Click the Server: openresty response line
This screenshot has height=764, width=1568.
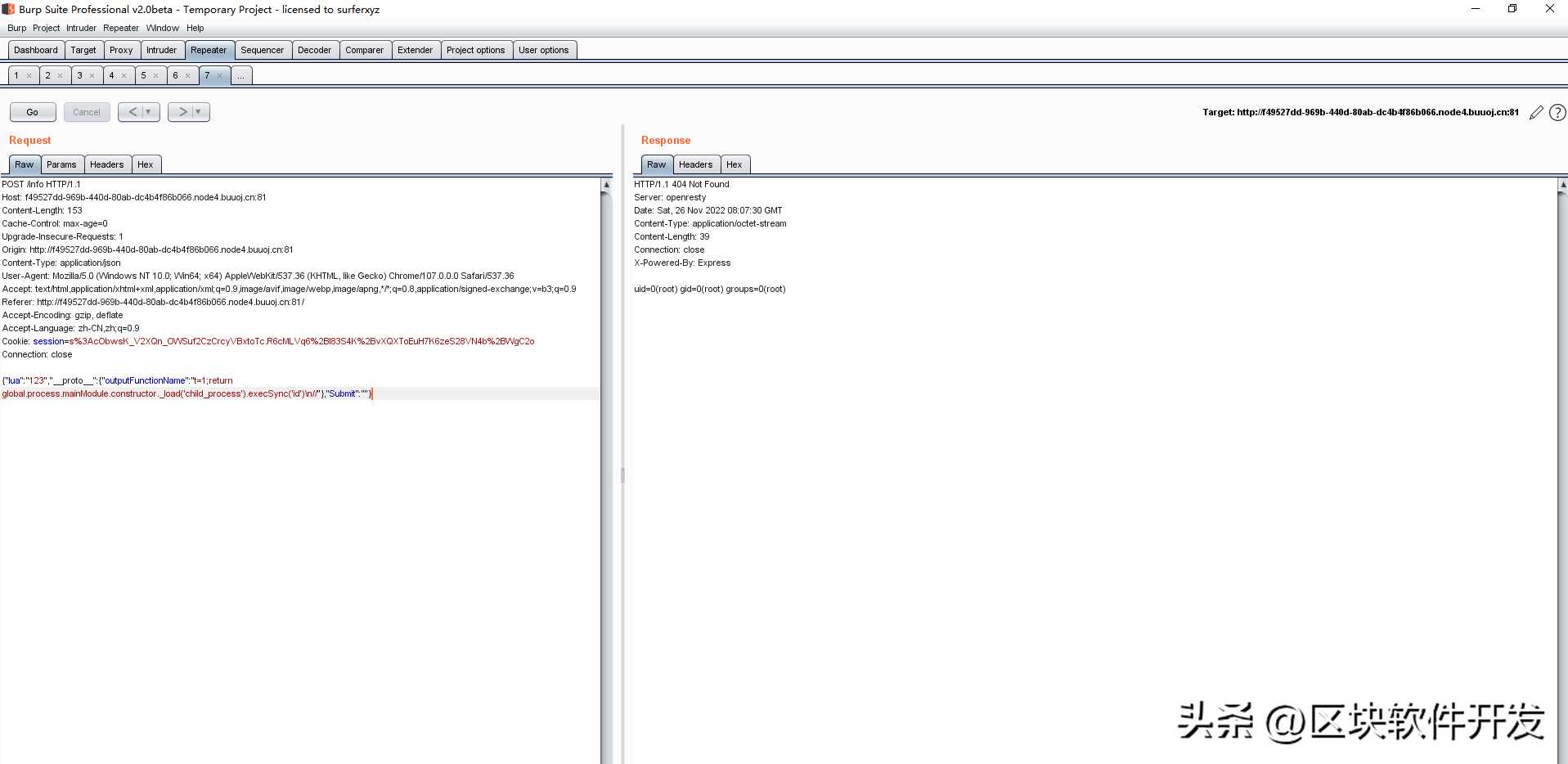tap(670, 197)
